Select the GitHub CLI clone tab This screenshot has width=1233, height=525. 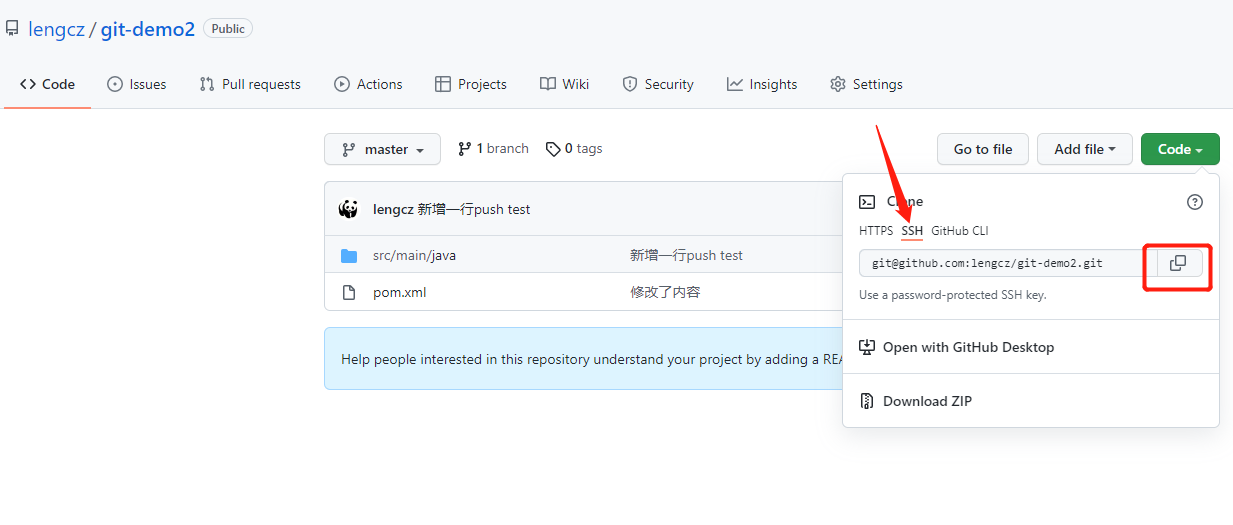coord(959,230)
